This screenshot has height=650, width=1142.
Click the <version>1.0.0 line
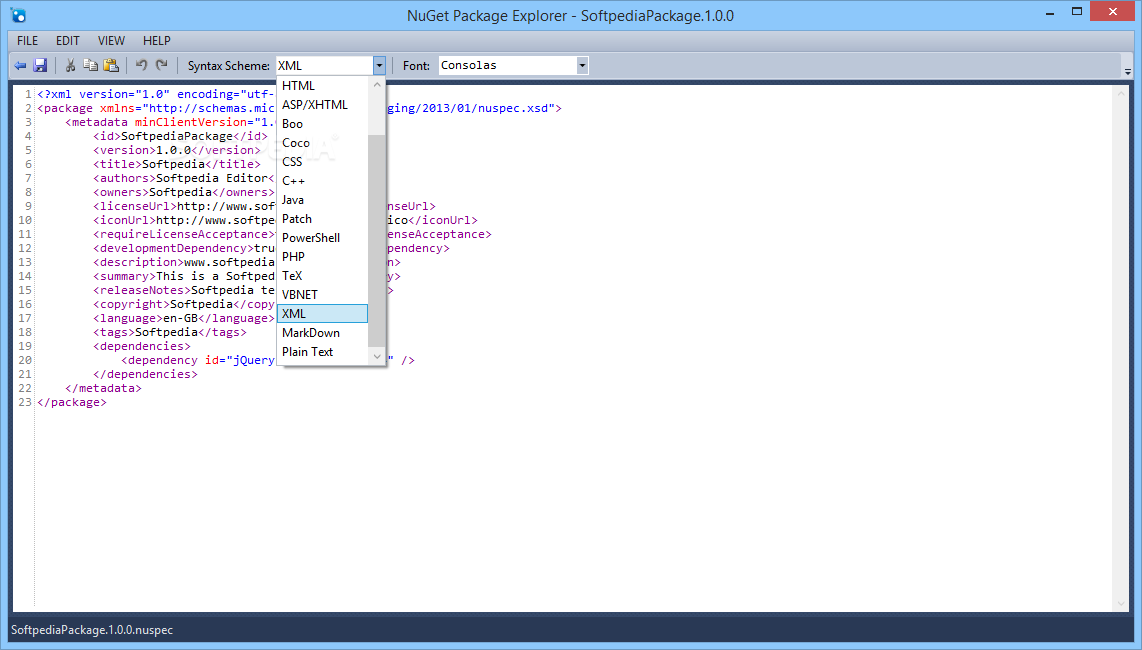(x=176, y=150)
